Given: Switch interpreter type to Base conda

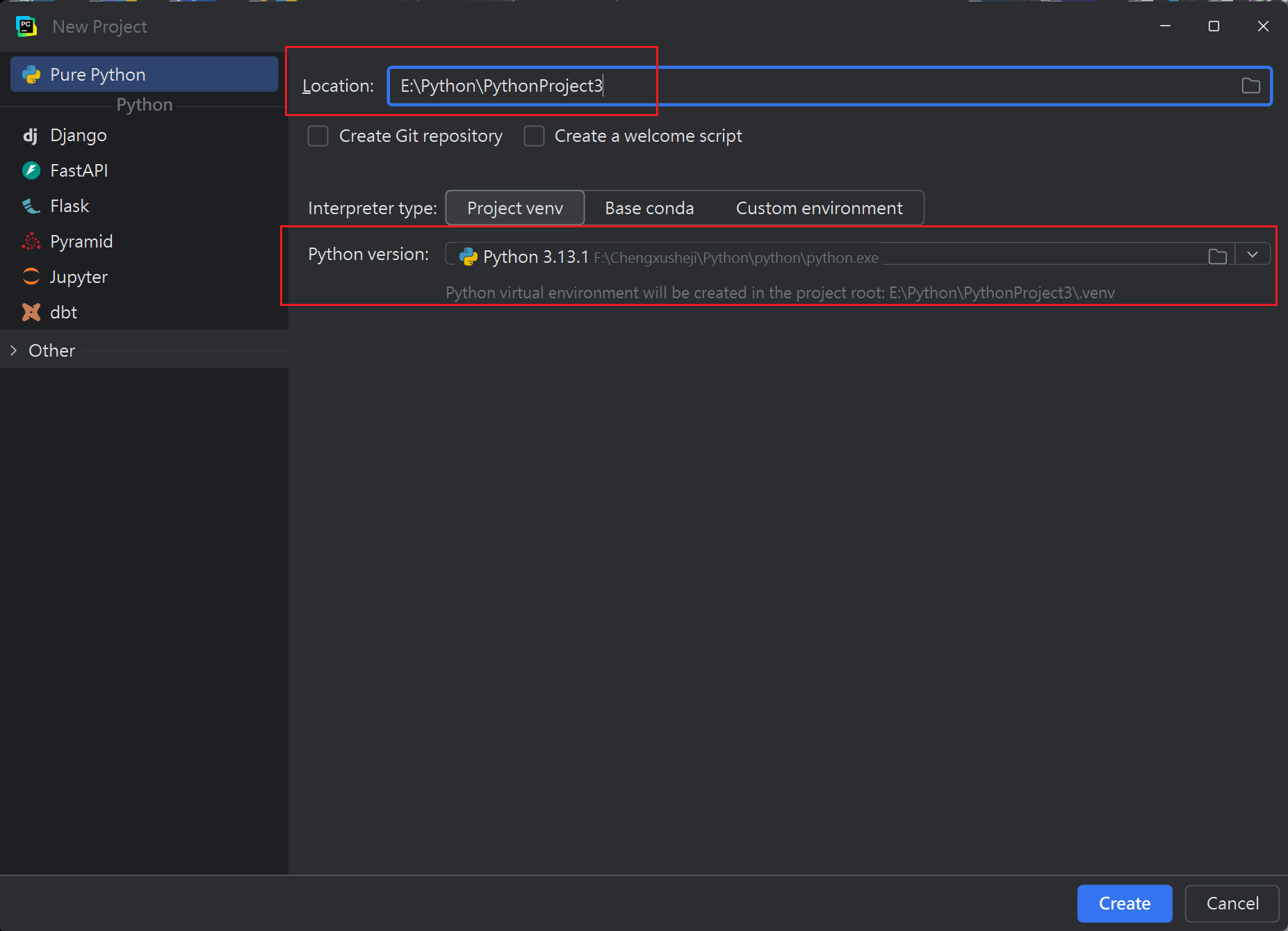Looking at the screenshot, I should [649, 208].
